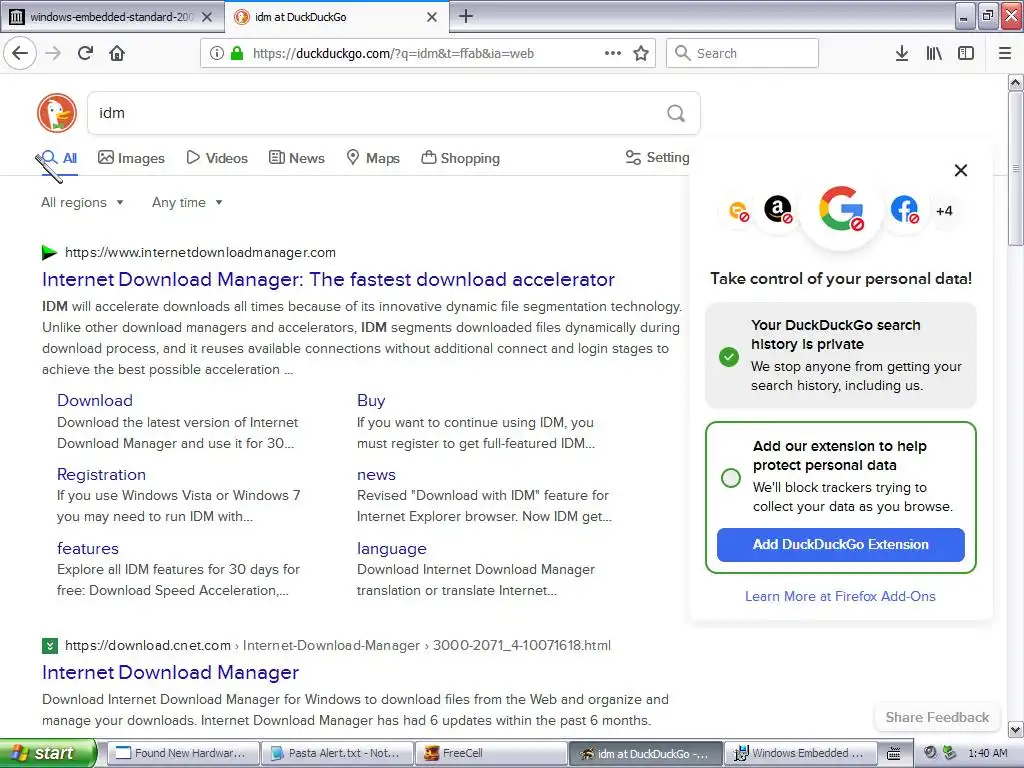Open the language sitelink

coord(391,549)
